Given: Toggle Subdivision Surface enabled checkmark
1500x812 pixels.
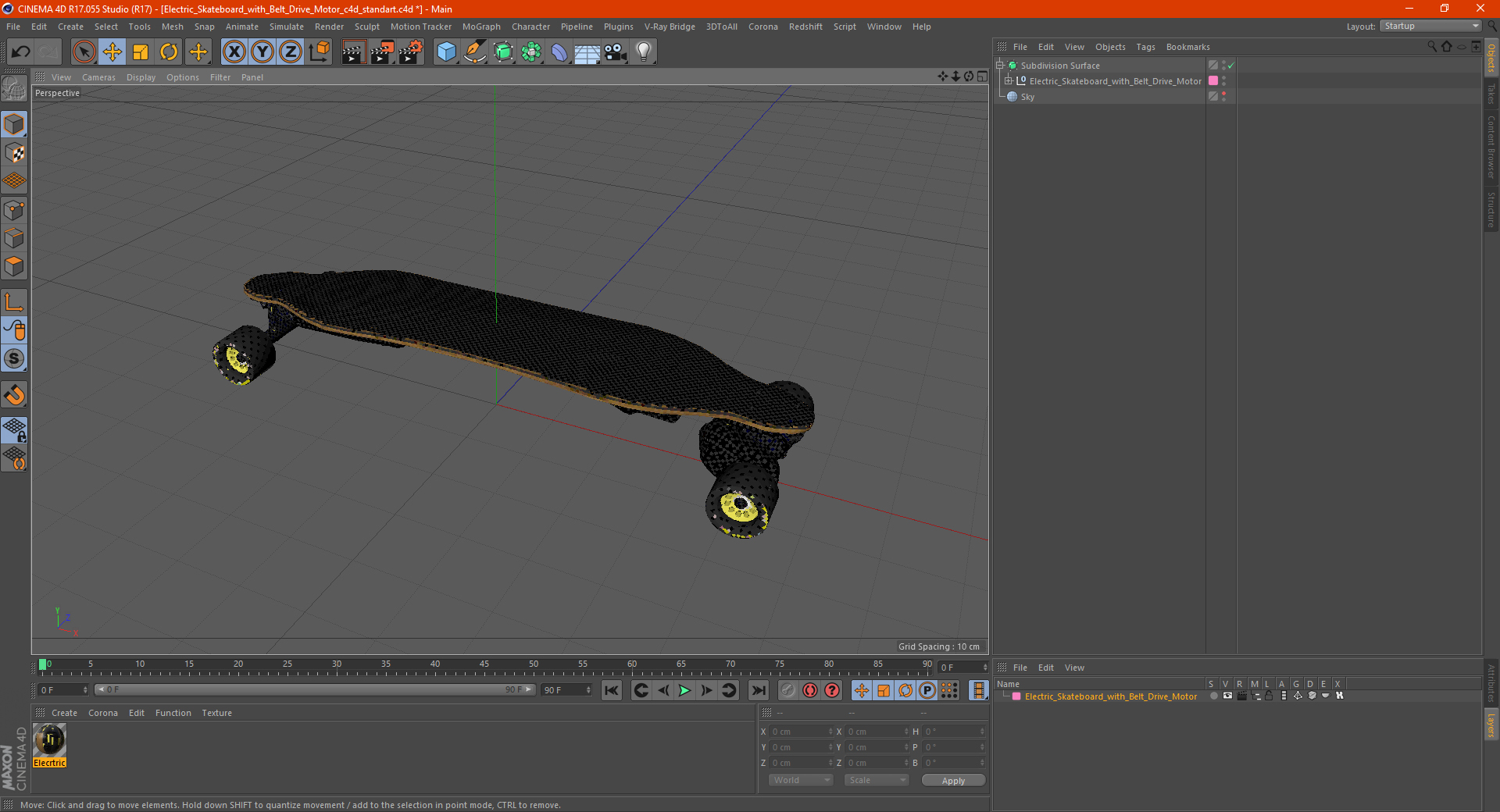Looking at the screenshot, I should [1231, 66].
